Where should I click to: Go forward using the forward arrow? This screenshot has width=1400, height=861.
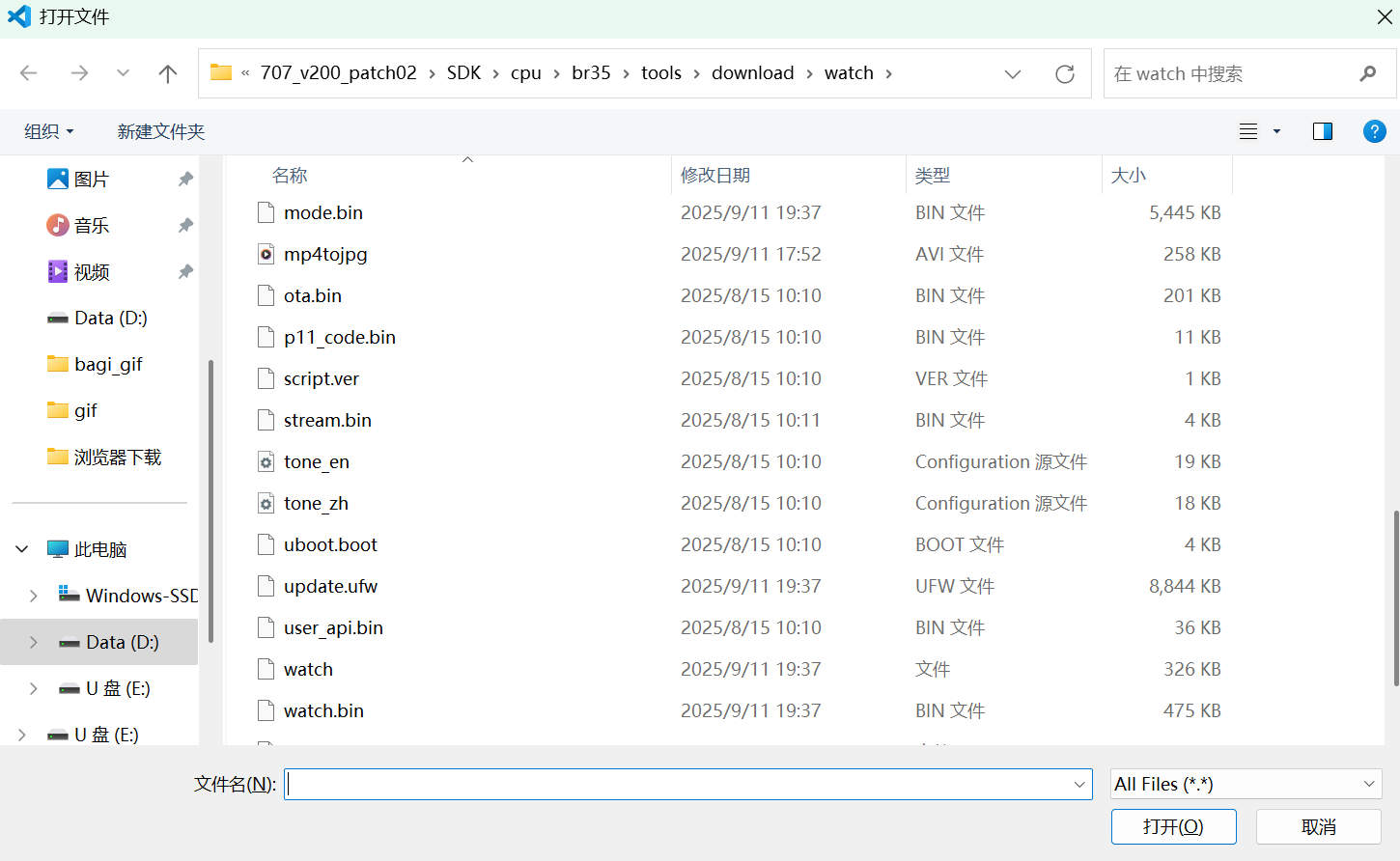[x=79, y=73]
